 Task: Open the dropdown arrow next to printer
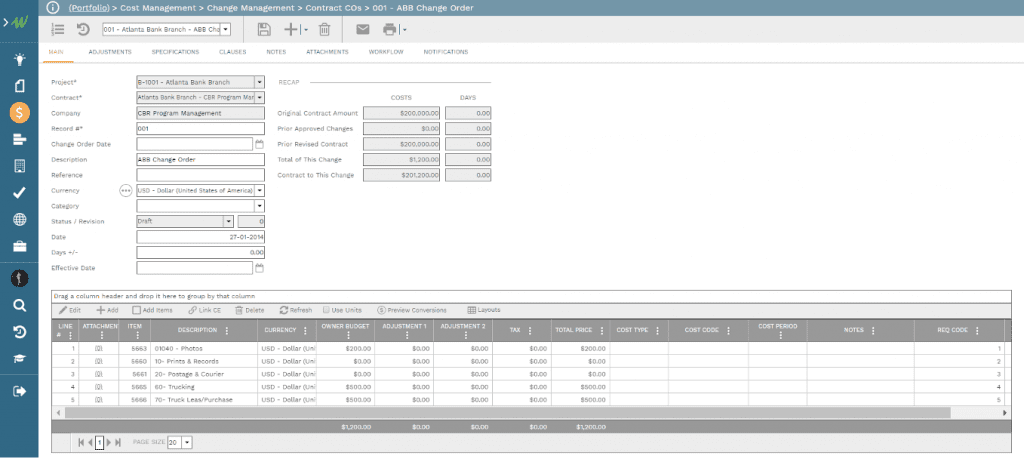(x=404, y=30)
